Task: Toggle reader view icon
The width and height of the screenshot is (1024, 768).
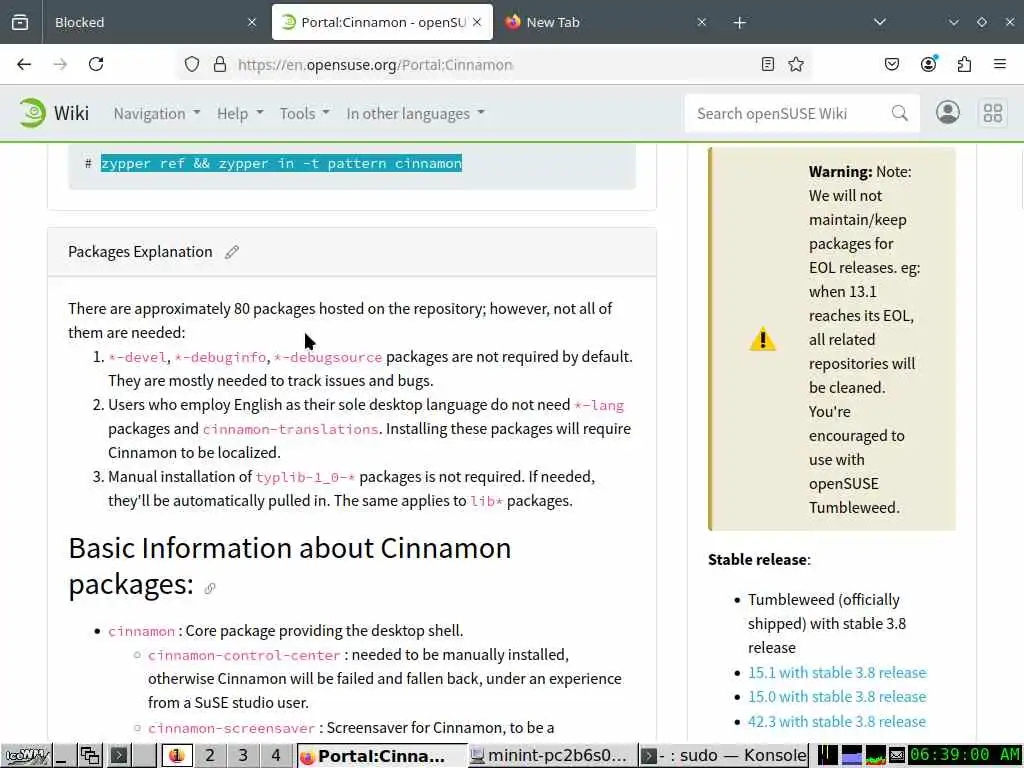Action: [768, 64]
